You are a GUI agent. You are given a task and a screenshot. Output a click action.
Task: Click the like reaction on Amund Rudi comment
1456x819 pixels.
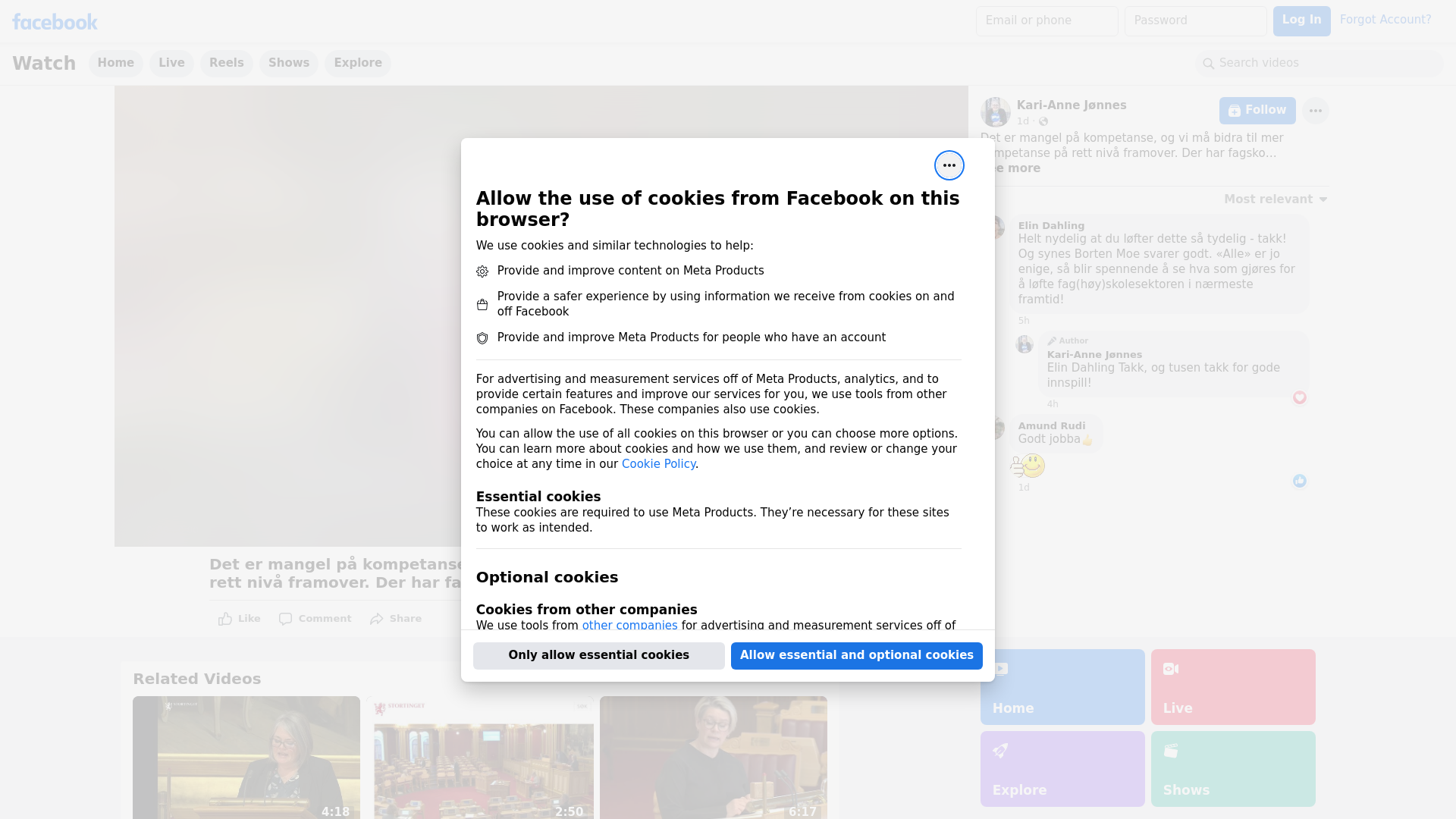click(1299, 481)
